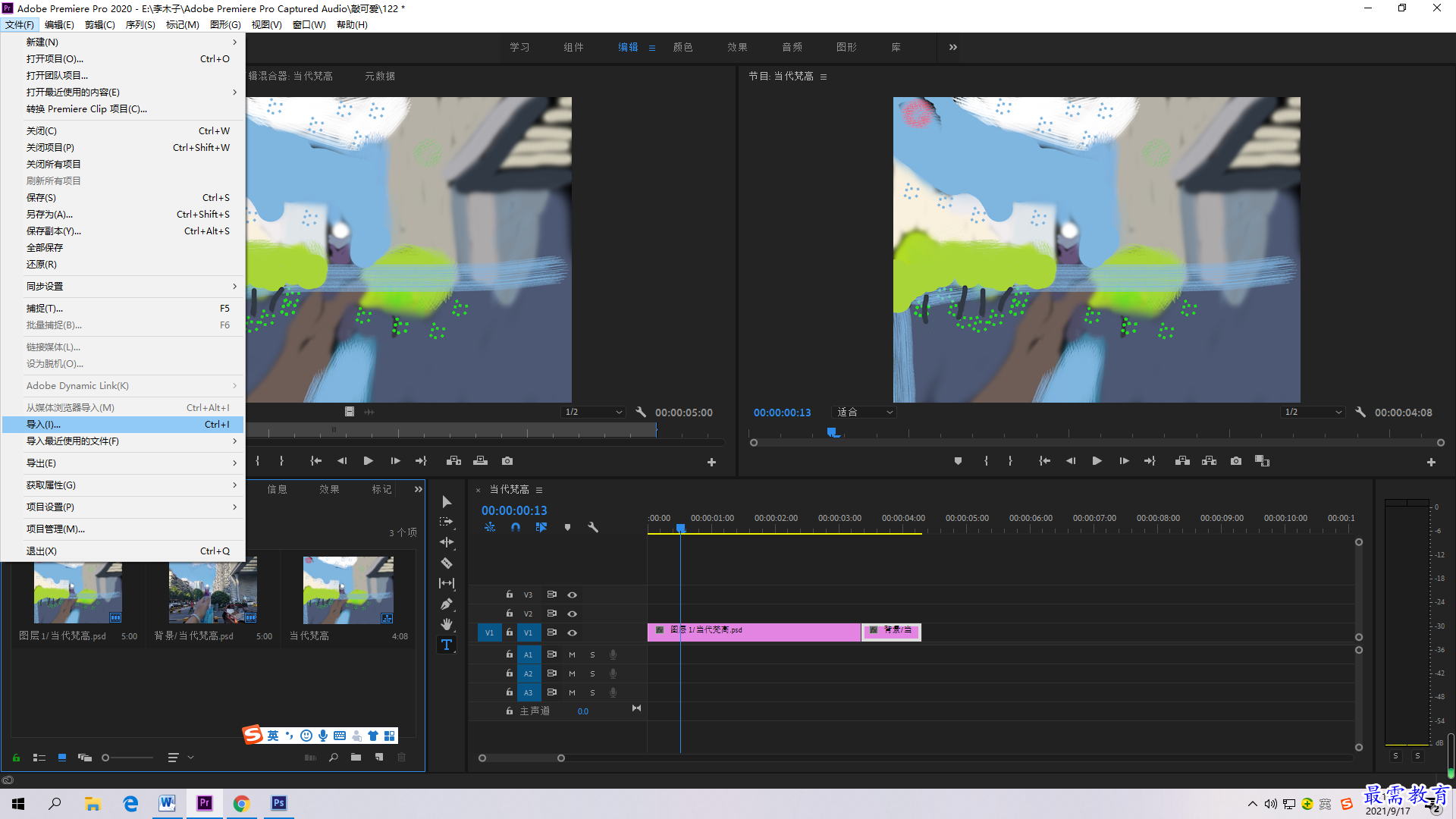
Task: Expand Open Recent submenu
Action: [x=234, y=93]
